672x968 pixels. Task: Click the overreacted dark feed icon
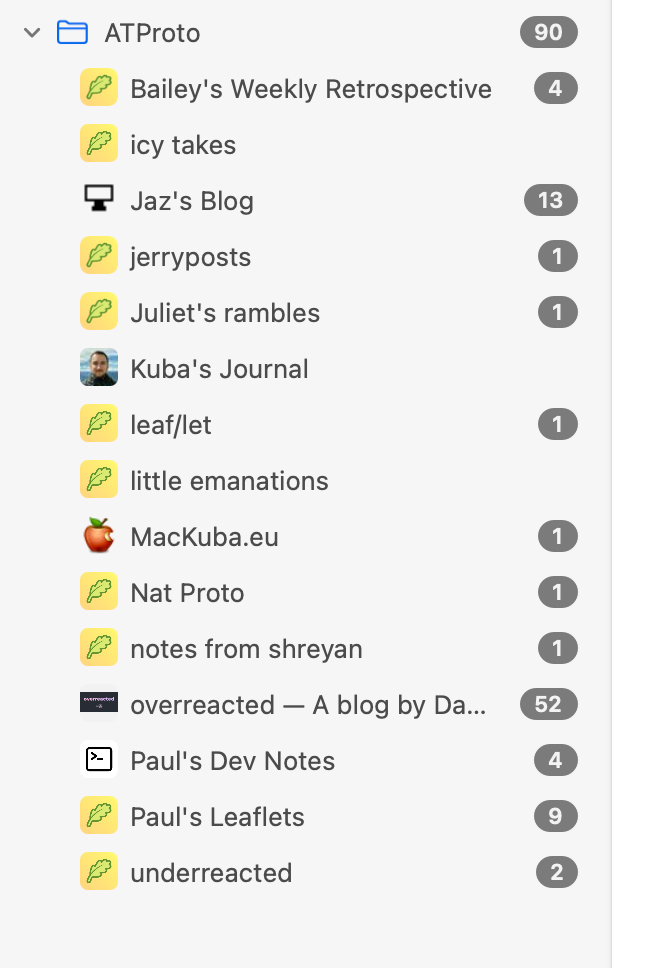click(99, 704)
